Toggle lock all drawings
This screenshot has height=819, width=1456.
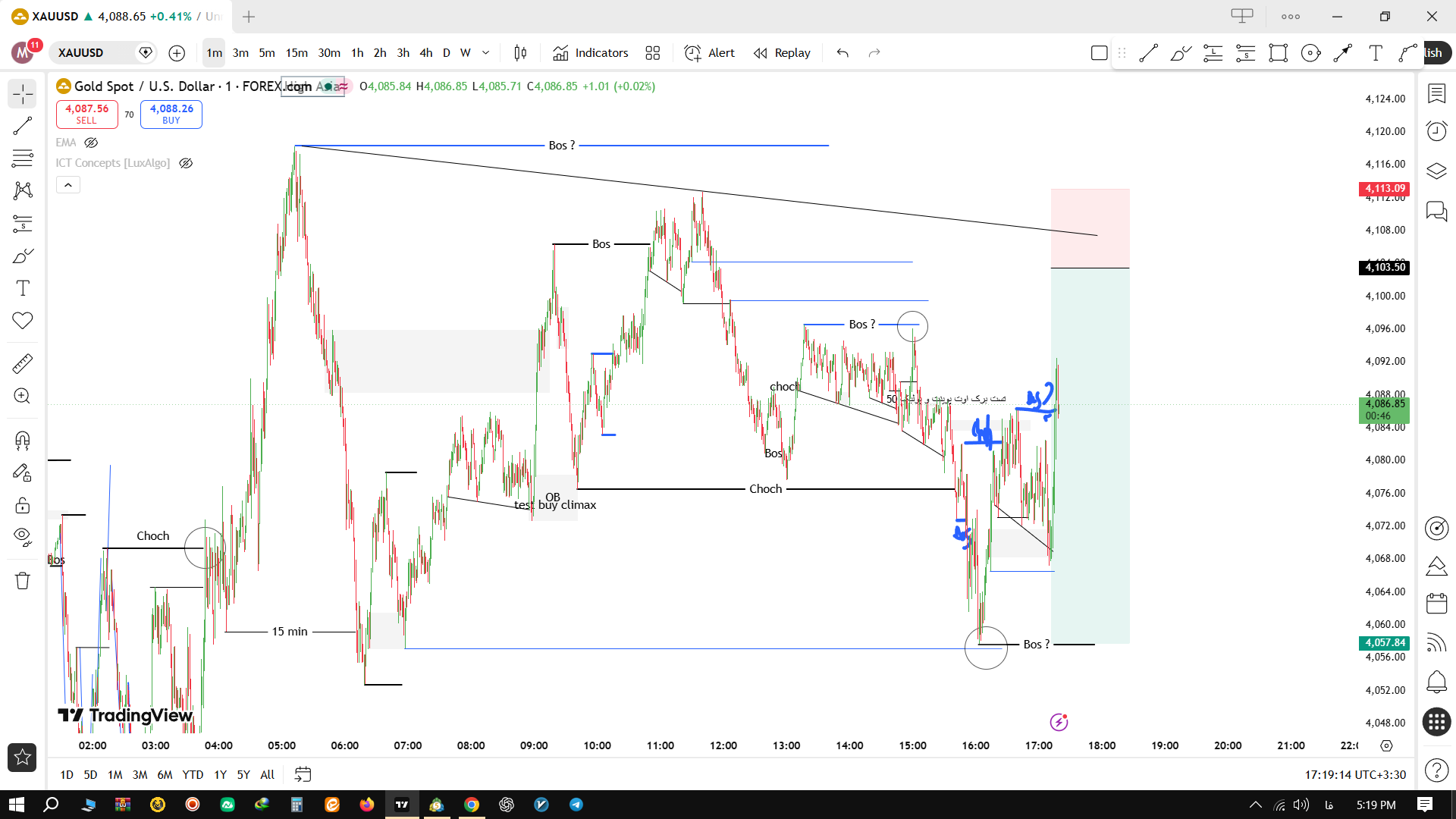23,505
